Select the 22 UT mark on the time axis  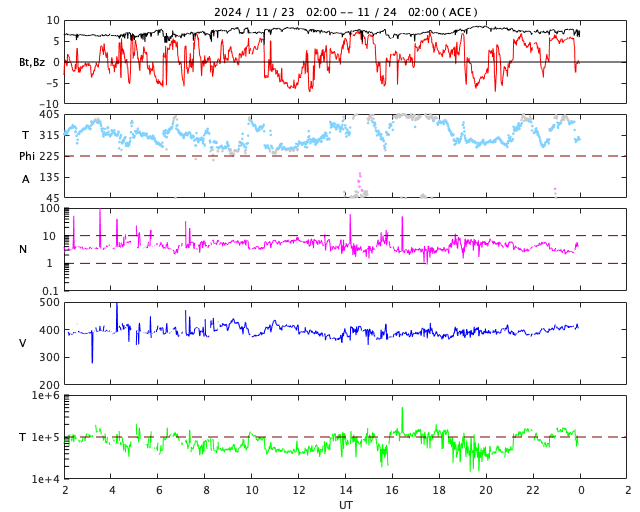click(533, 490)
